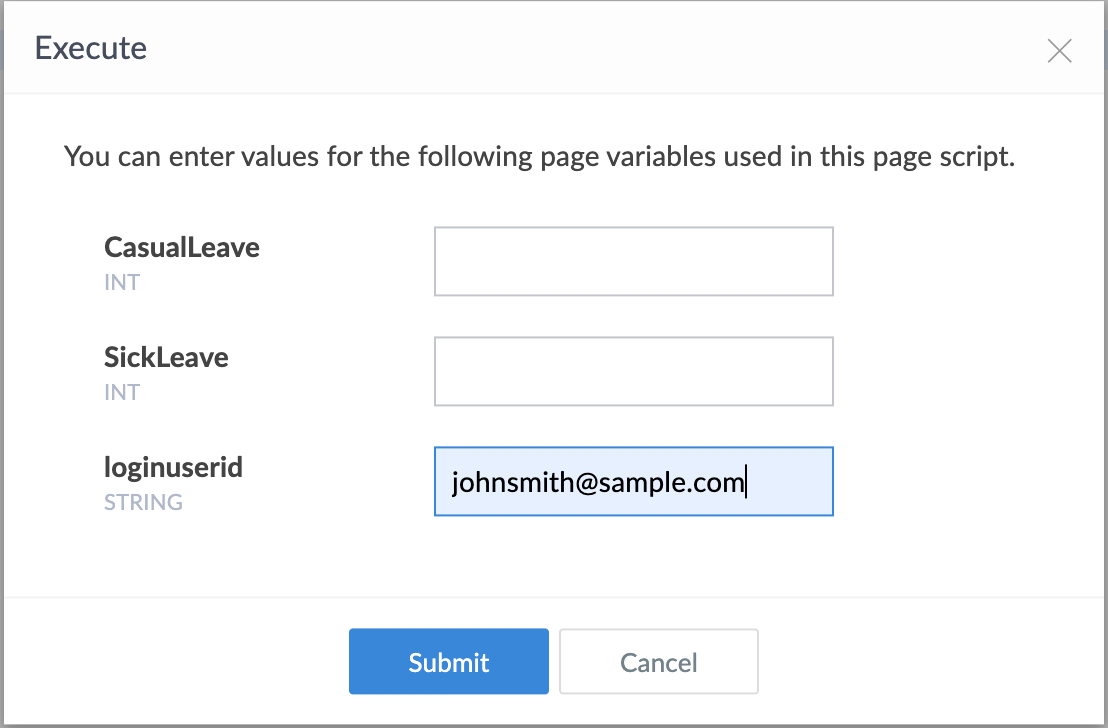Close the Execute dialog with X icon
The height and width of the screenshot is (728, 1108).
[x=1059, y=51]
